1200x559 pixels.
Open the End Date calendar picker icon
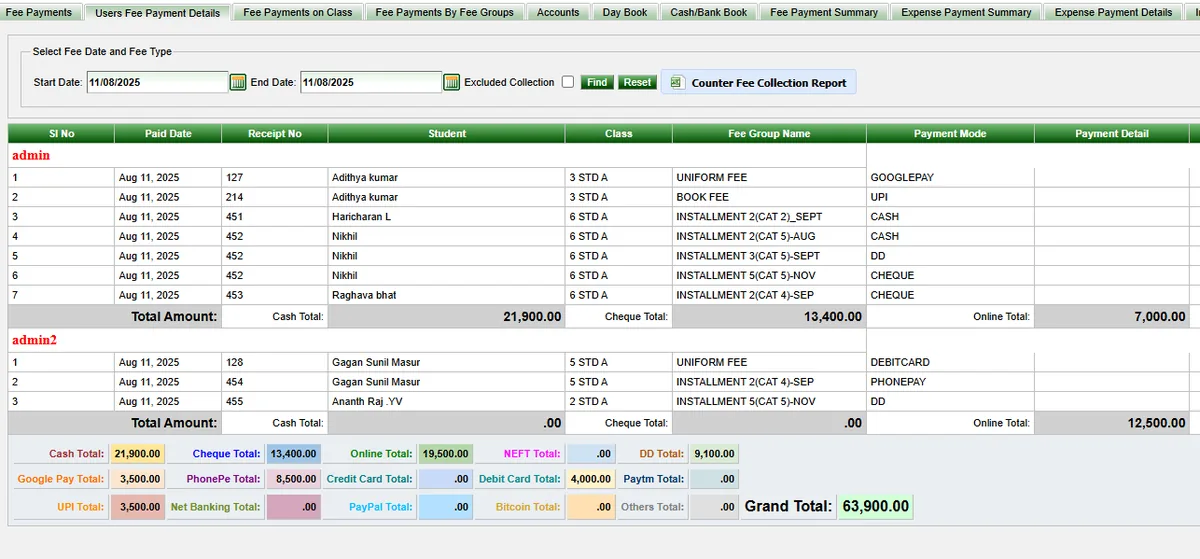point(452,82)
